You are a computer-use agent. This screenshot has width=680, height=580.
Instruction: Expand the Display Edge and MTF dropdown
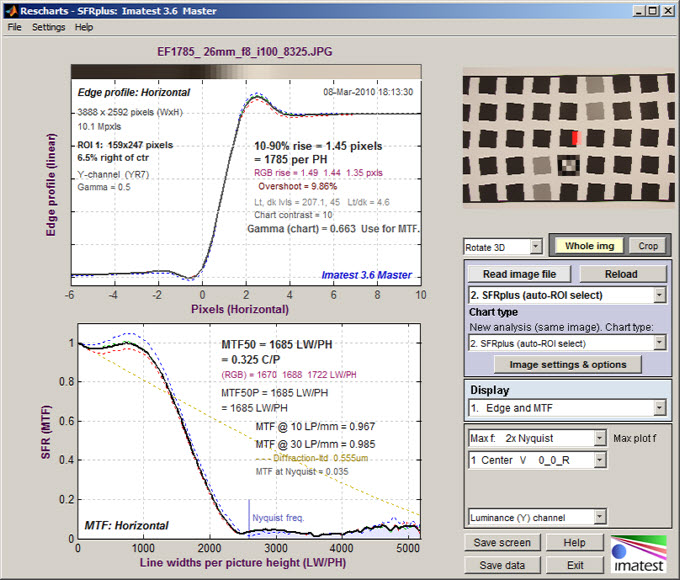567,408
